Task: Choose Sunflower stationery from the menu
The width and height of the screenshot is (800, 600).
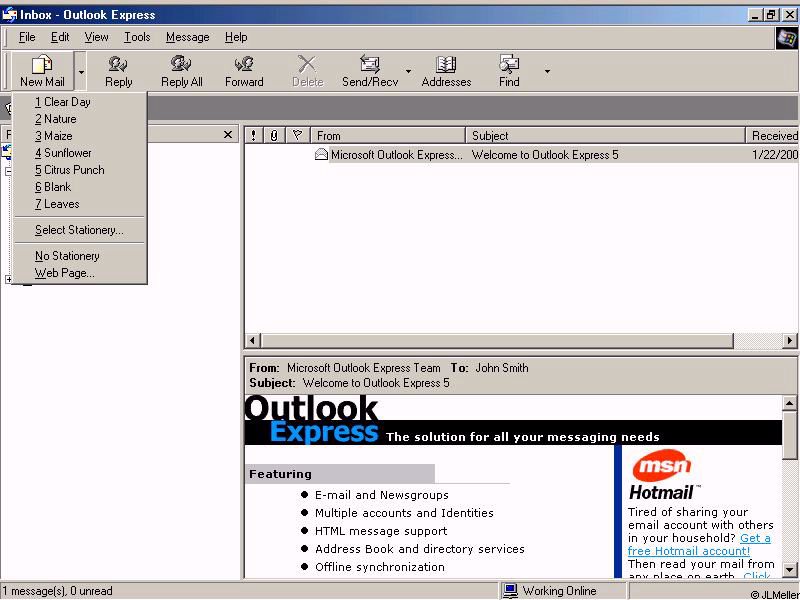Action: (67, 153)
